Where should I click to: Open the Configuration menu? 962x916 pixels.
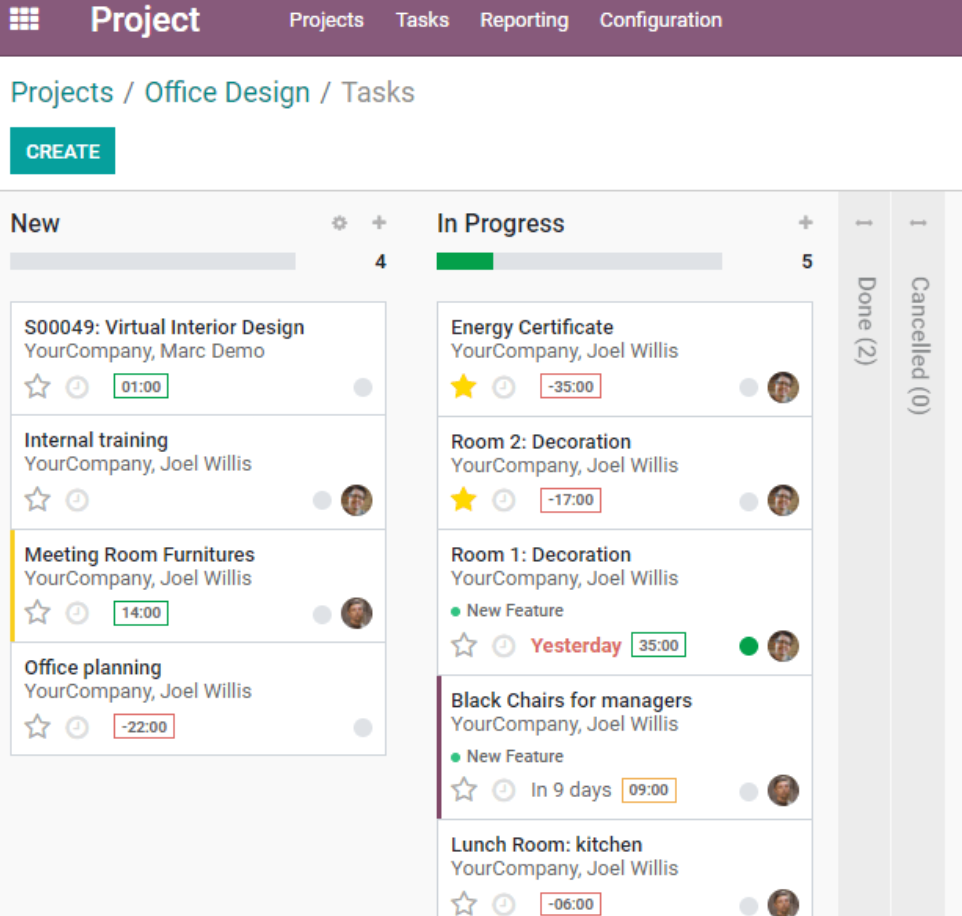[x=660, y=20]
